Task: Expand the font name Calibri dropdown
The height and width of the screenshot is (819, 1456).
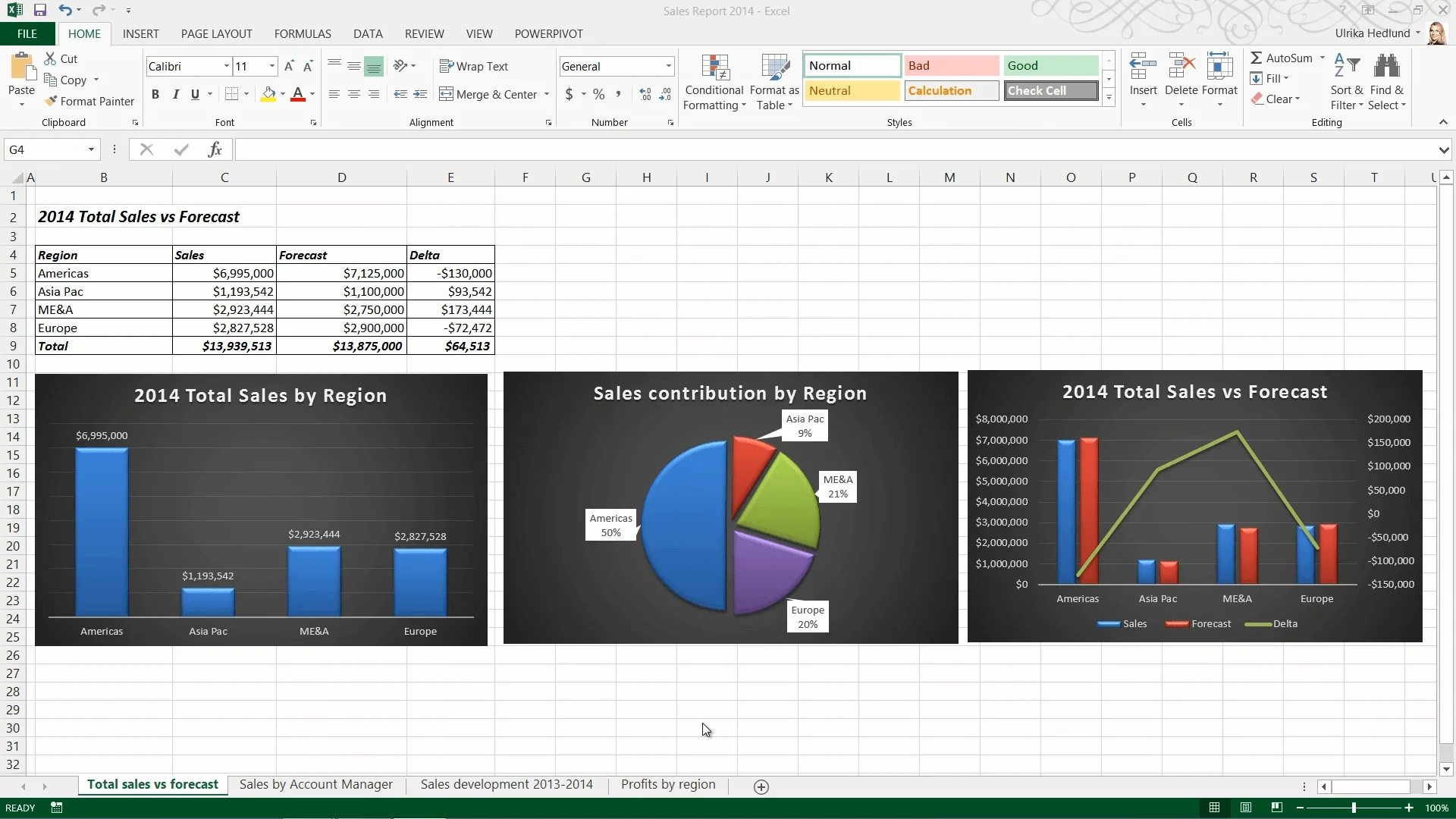Action: click(226, 66)
